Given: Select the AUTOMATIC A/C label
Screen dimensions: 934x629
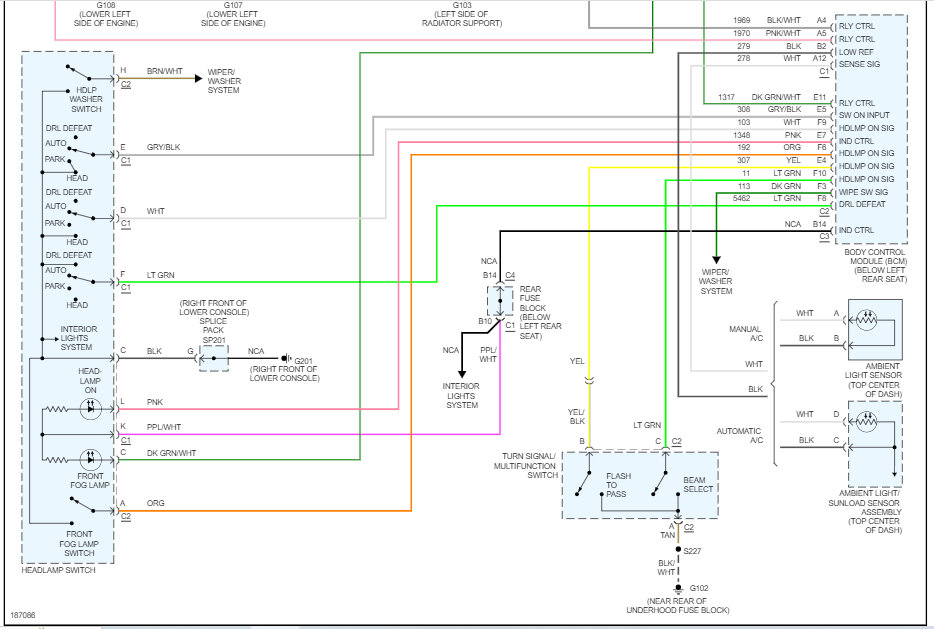Looking at the screenshot, I should (739, 435).
